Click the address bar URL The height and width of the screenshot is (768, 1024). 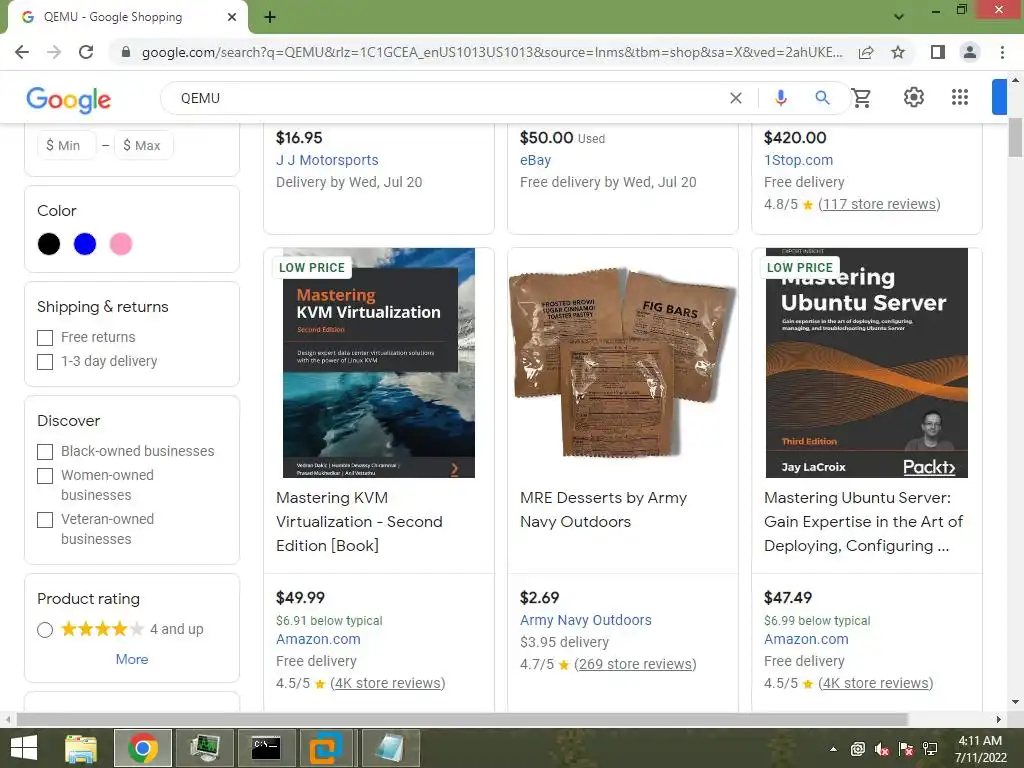pos(491,52)
